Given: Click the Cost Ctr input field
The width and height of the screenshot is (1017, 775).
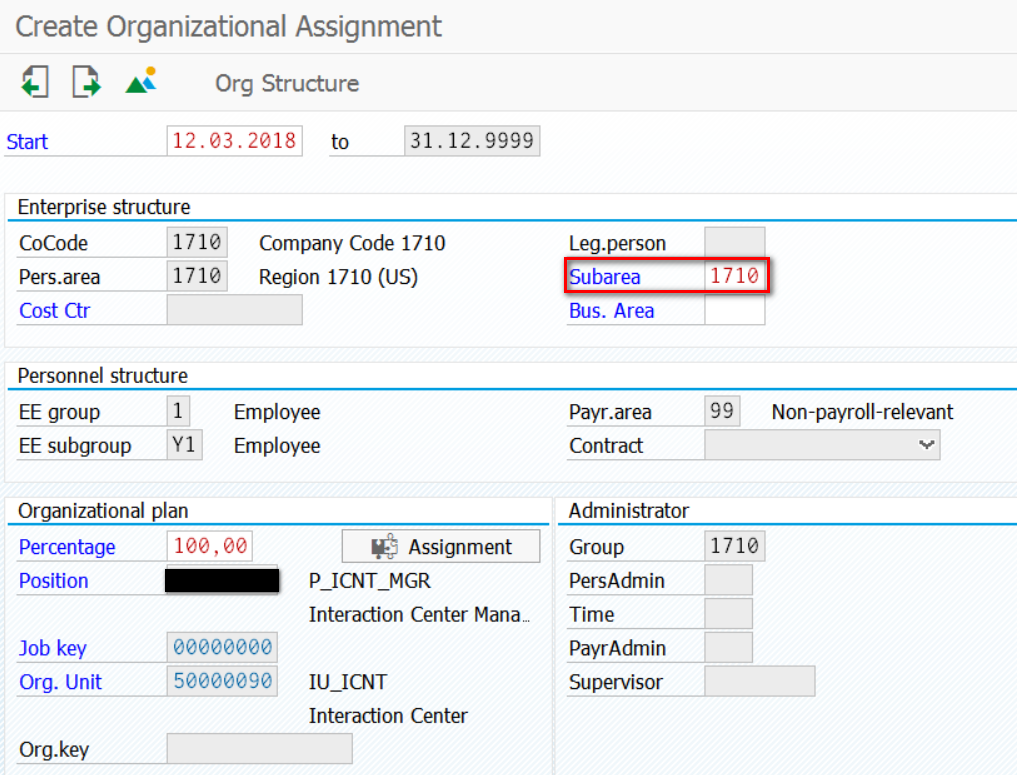Looking at the screenshot, I should (x=234, y=310).
